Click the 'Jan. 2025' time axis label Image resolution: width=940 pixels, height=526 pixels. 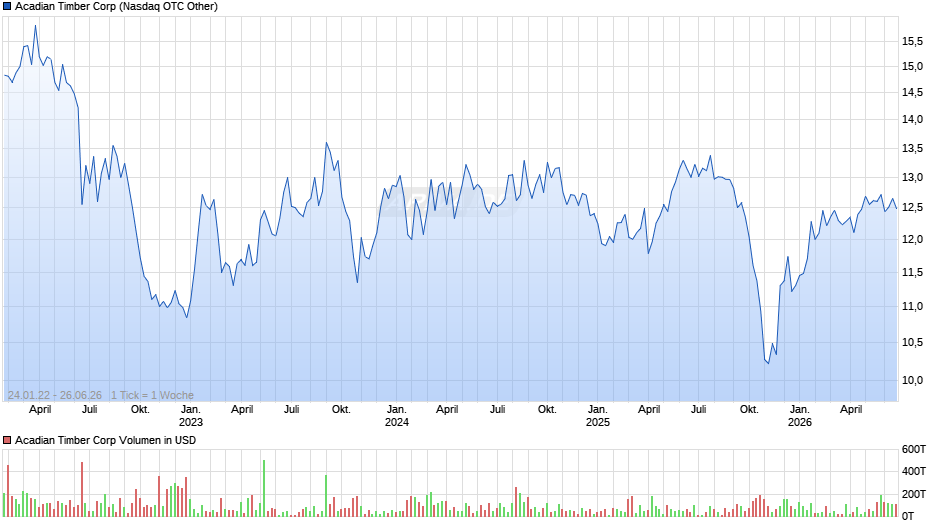click(x=597, y=416)
